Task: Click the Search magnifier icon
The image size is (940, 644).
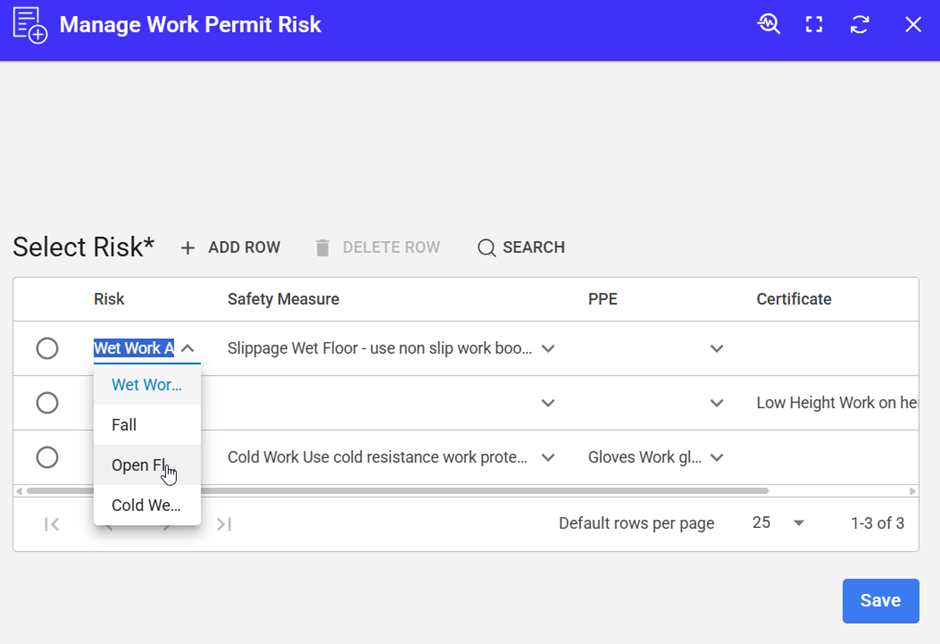Action: (x=486, y=248)
